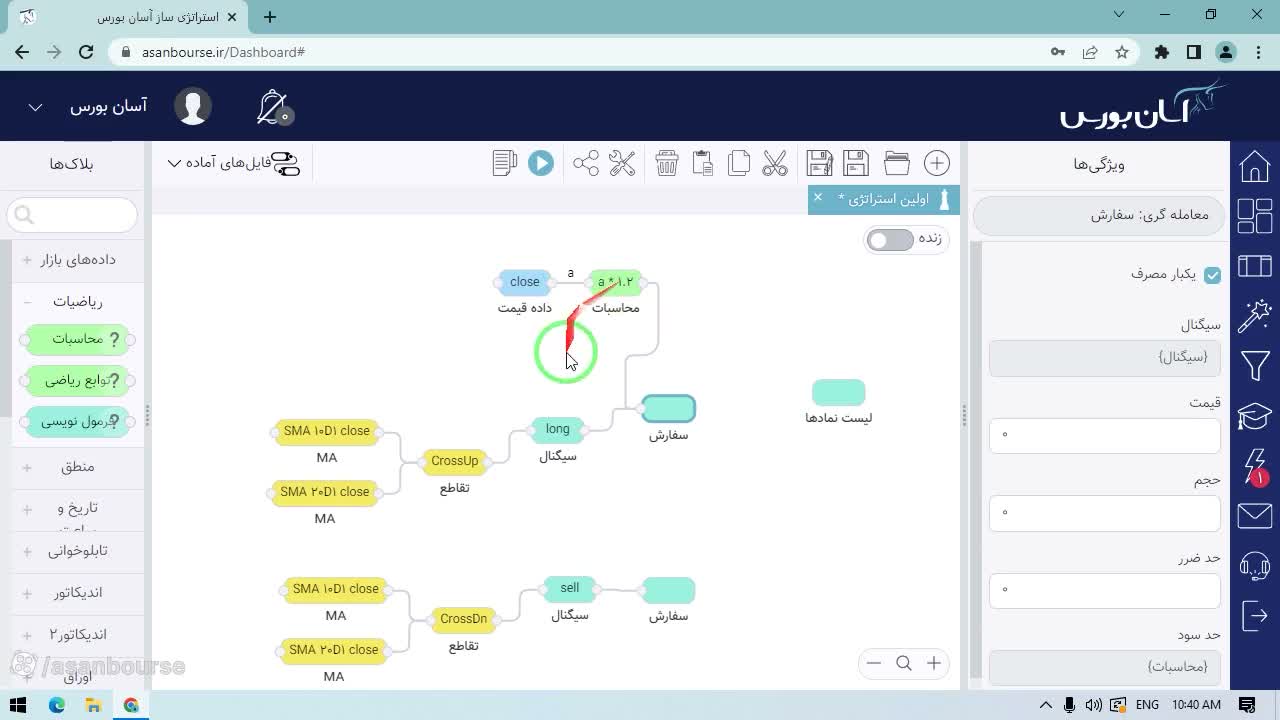Uncheck the یکبار مصرف checkbox
The height and width of the screenshot is (720, 1280).
coord(1213,275)
